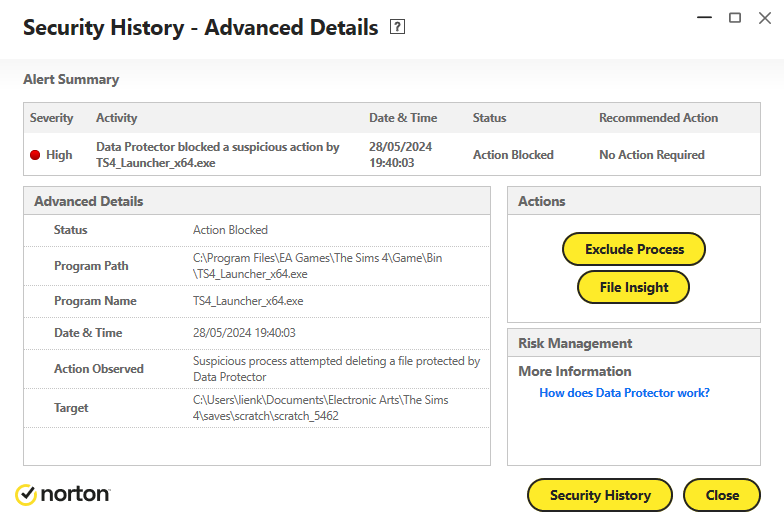Select the Status column header
This screenshot has width=784, height=519.
[490, 118]
